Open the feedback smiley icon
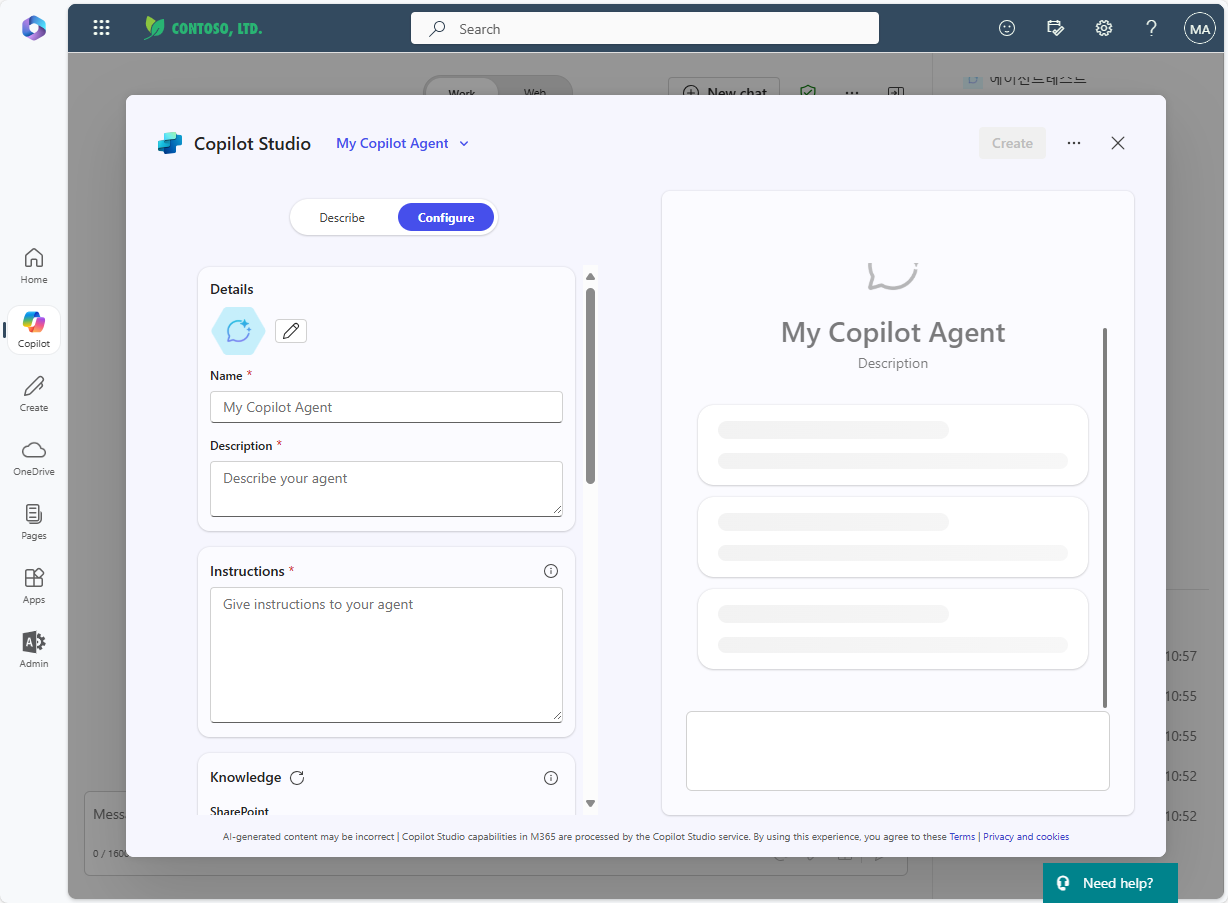1228x903 pixels. pos(1007,28)
